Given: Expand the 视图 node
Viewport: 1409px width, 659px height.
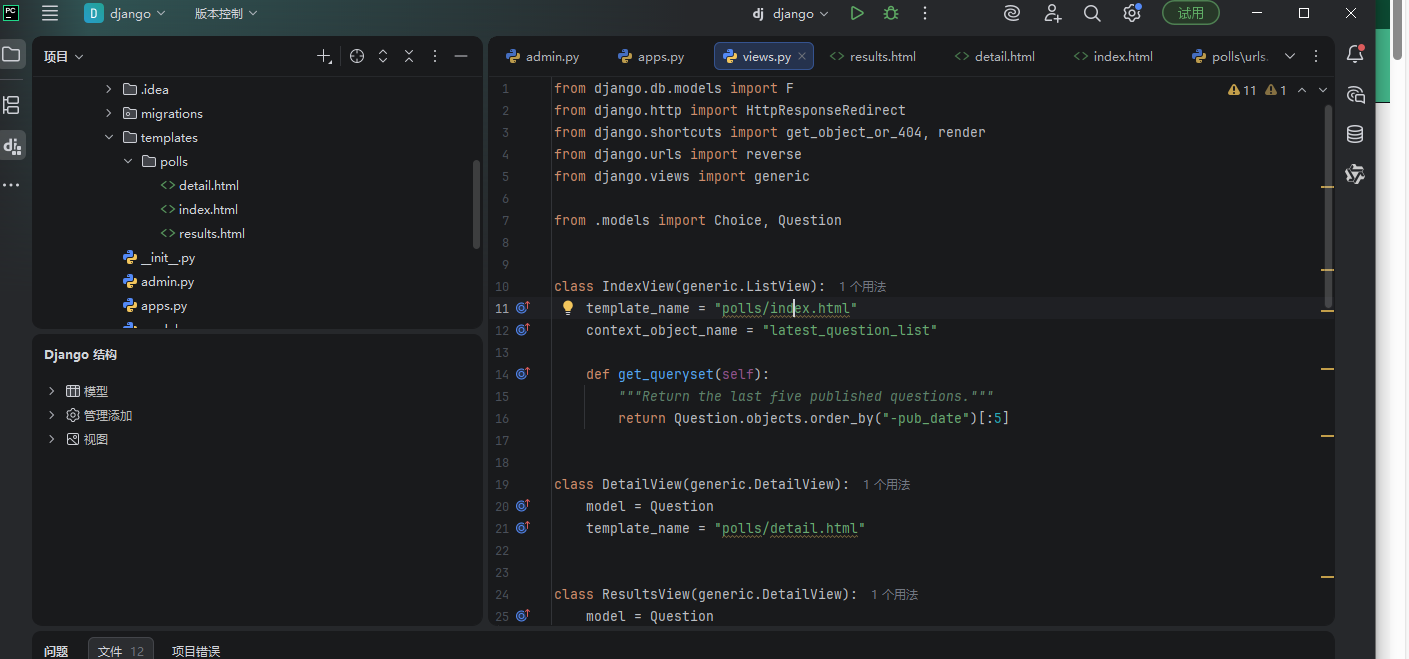Looking at the screenshot, I should pyautogui.click(x=51, y=439).
